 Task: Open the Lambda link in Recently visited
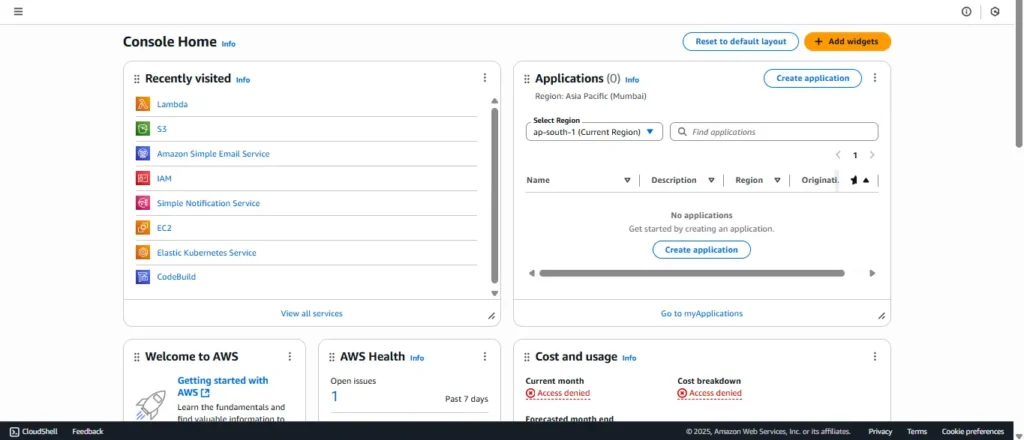point(172,104)
